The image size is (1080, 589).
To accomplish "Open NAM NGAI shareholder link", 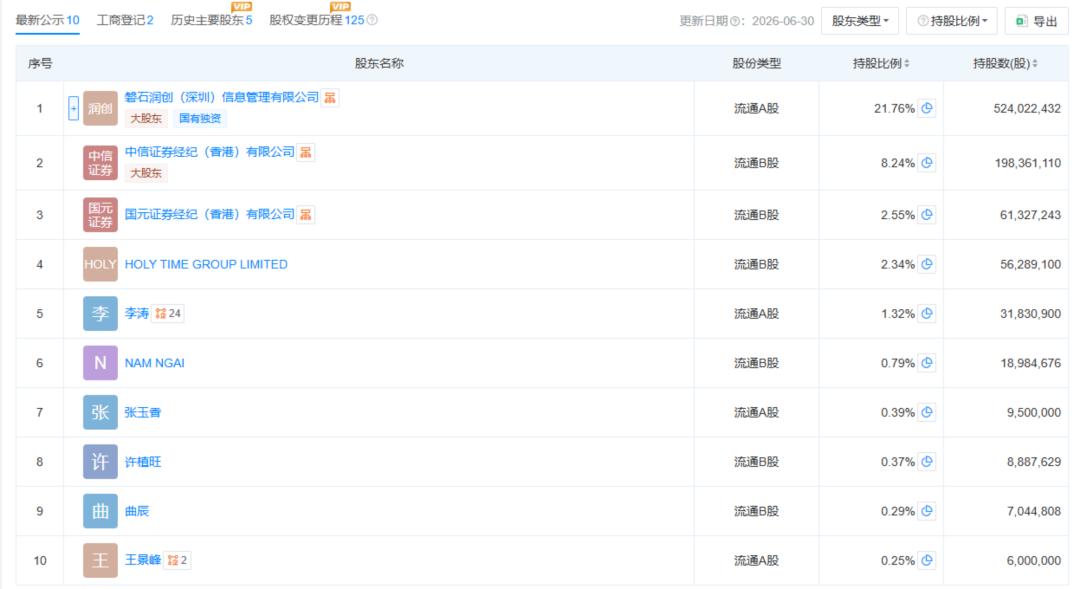I will tap(154, 363).
